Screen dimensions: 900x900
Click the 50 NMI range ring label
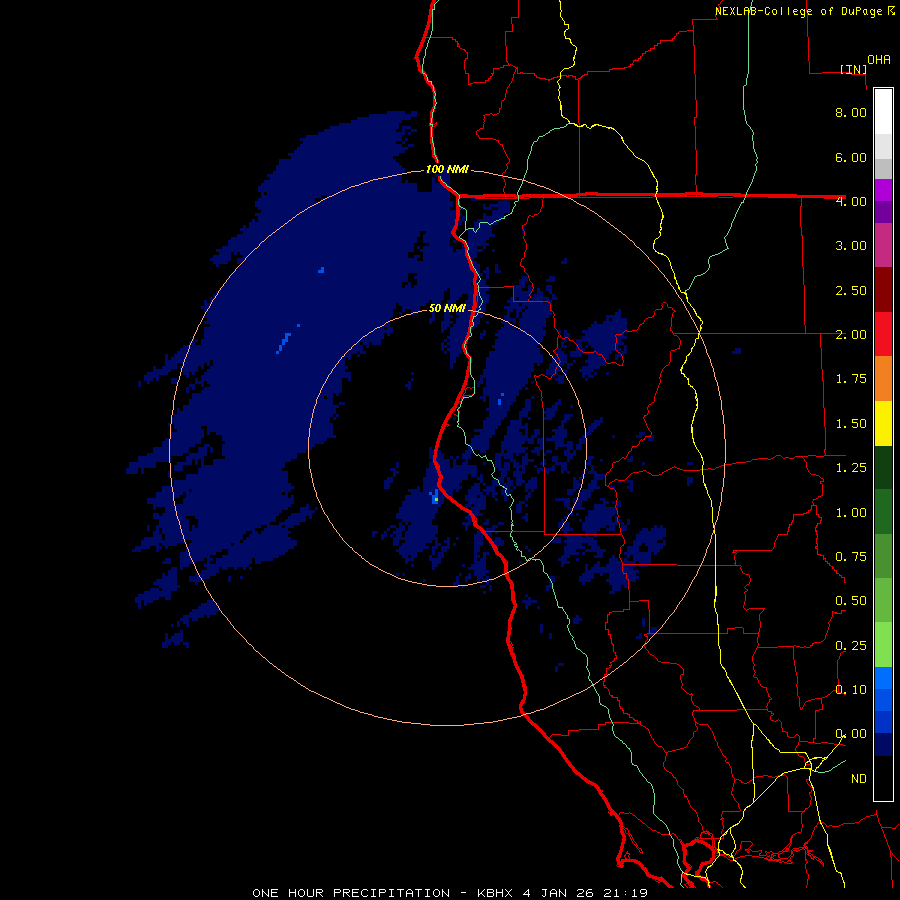pos(447,308)
